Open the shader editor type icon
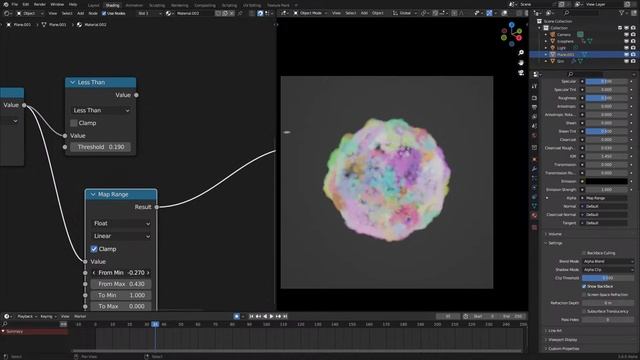640x360 pixels. 7,13
